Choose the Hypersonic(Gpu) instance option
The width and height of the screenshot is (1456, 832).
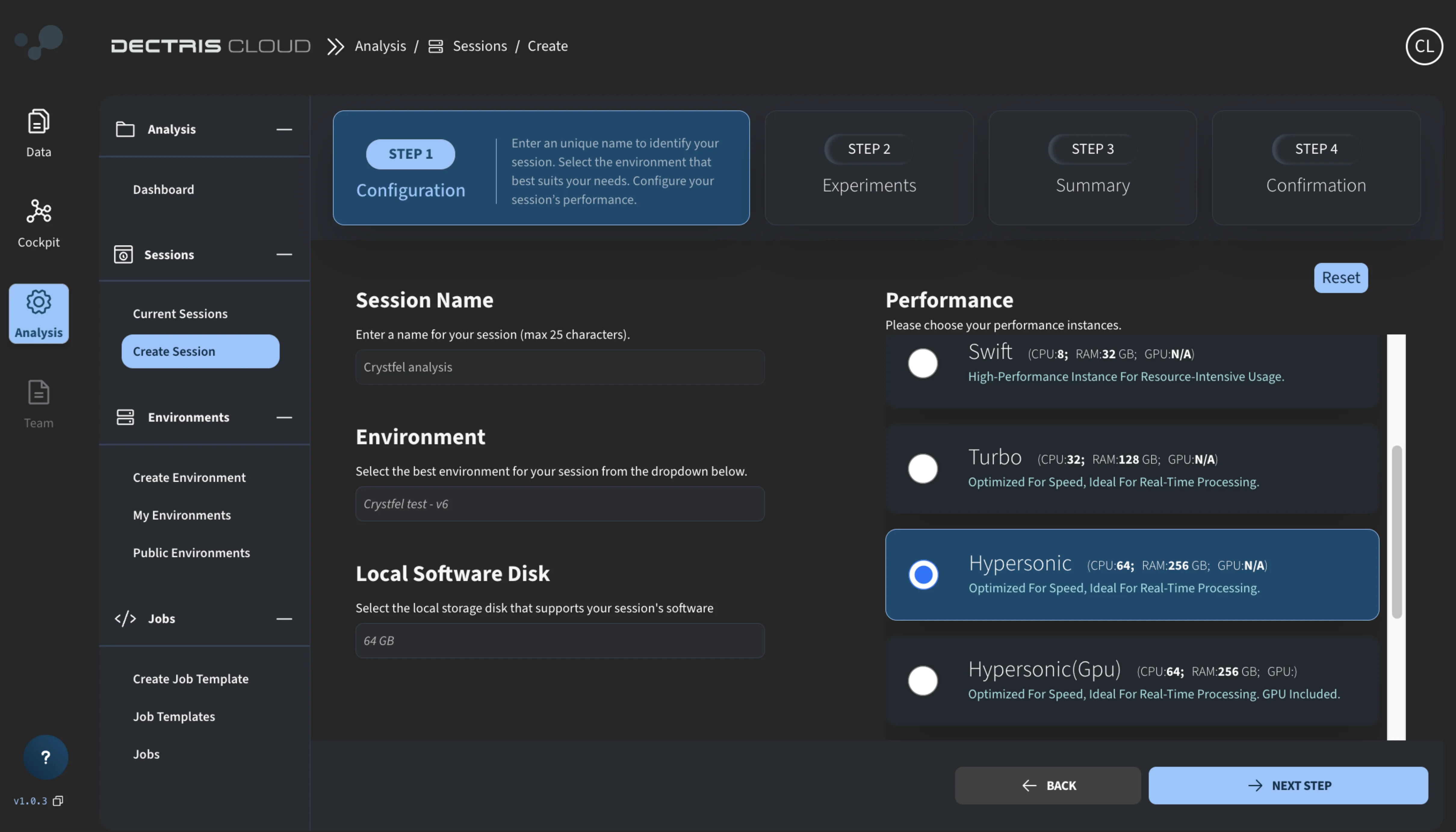point(923,680)
